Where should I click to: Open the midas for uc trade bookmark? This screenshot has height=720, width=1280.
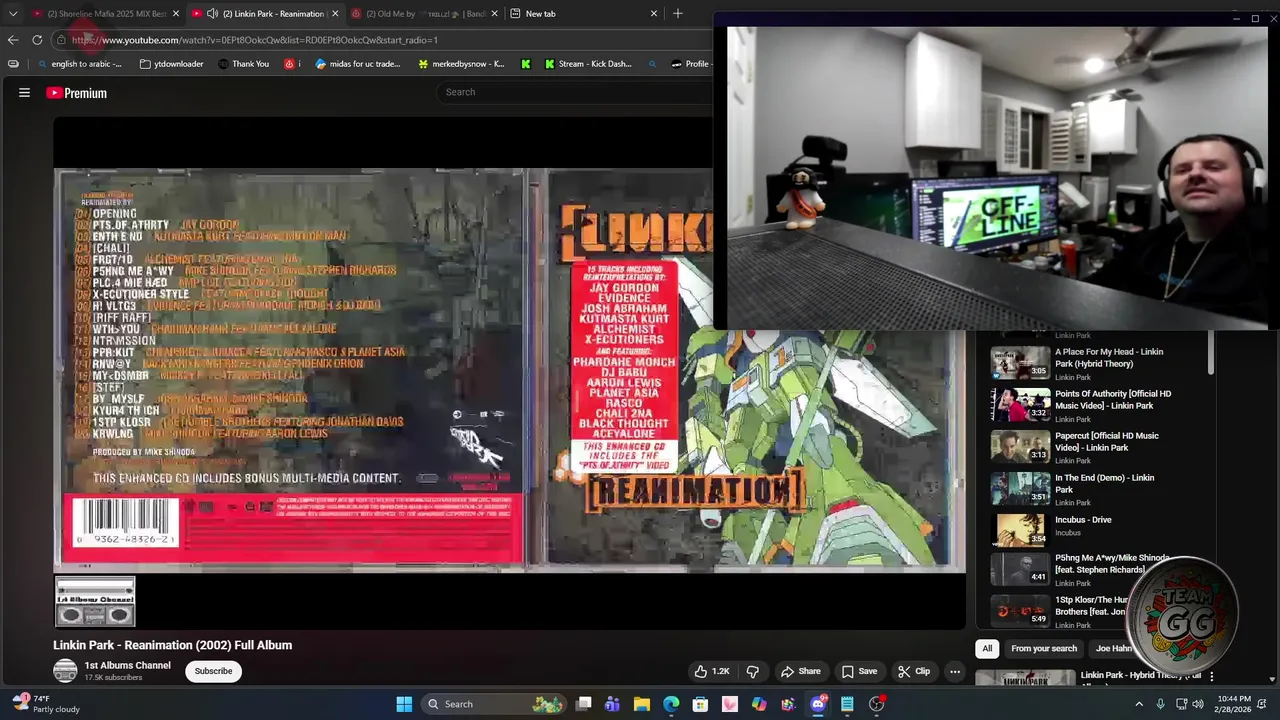pyautogui.click(x=358, y=64)
